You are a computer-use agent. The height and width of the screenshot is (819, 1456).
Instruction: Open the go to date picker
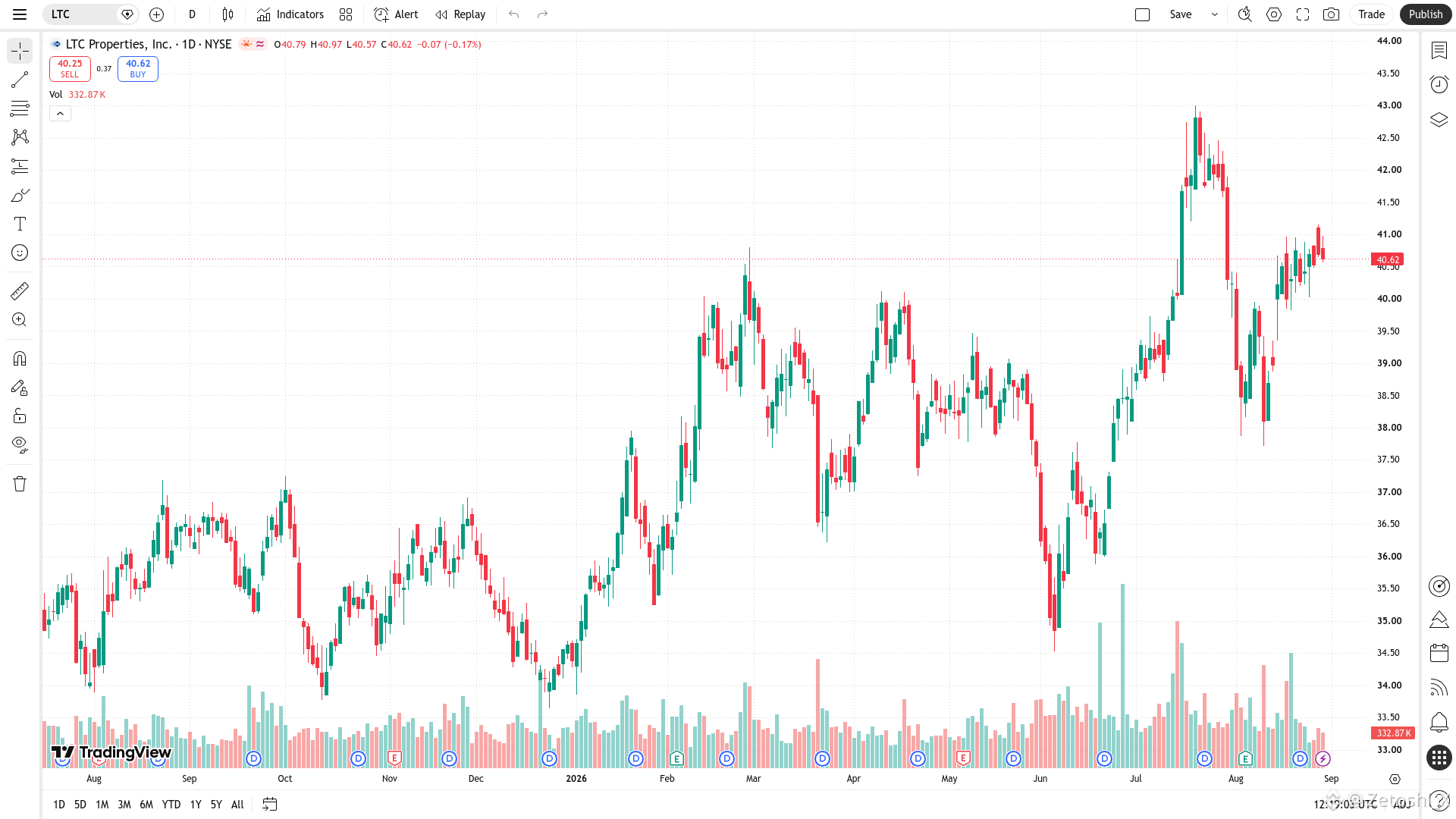pyautogui.click(x=269, y=805)
